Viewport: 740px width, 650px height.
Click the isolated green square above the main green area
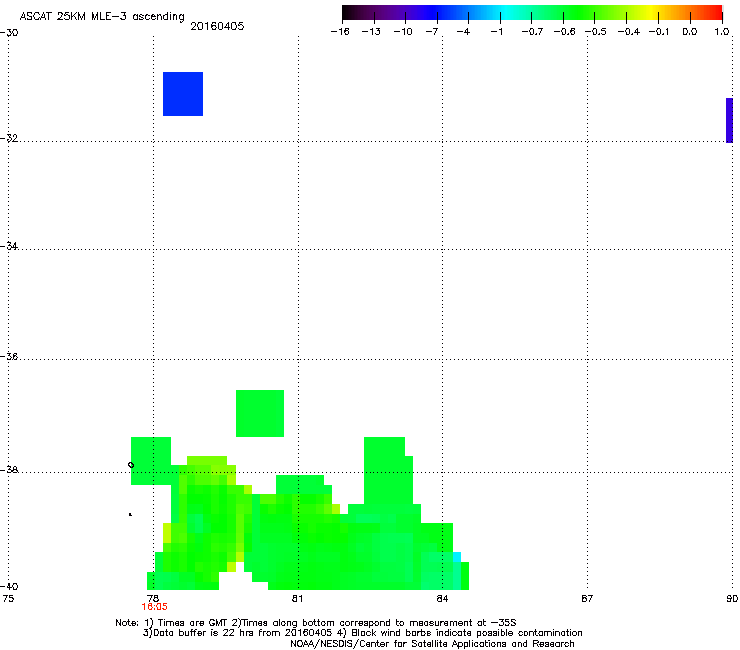[260, 414]
